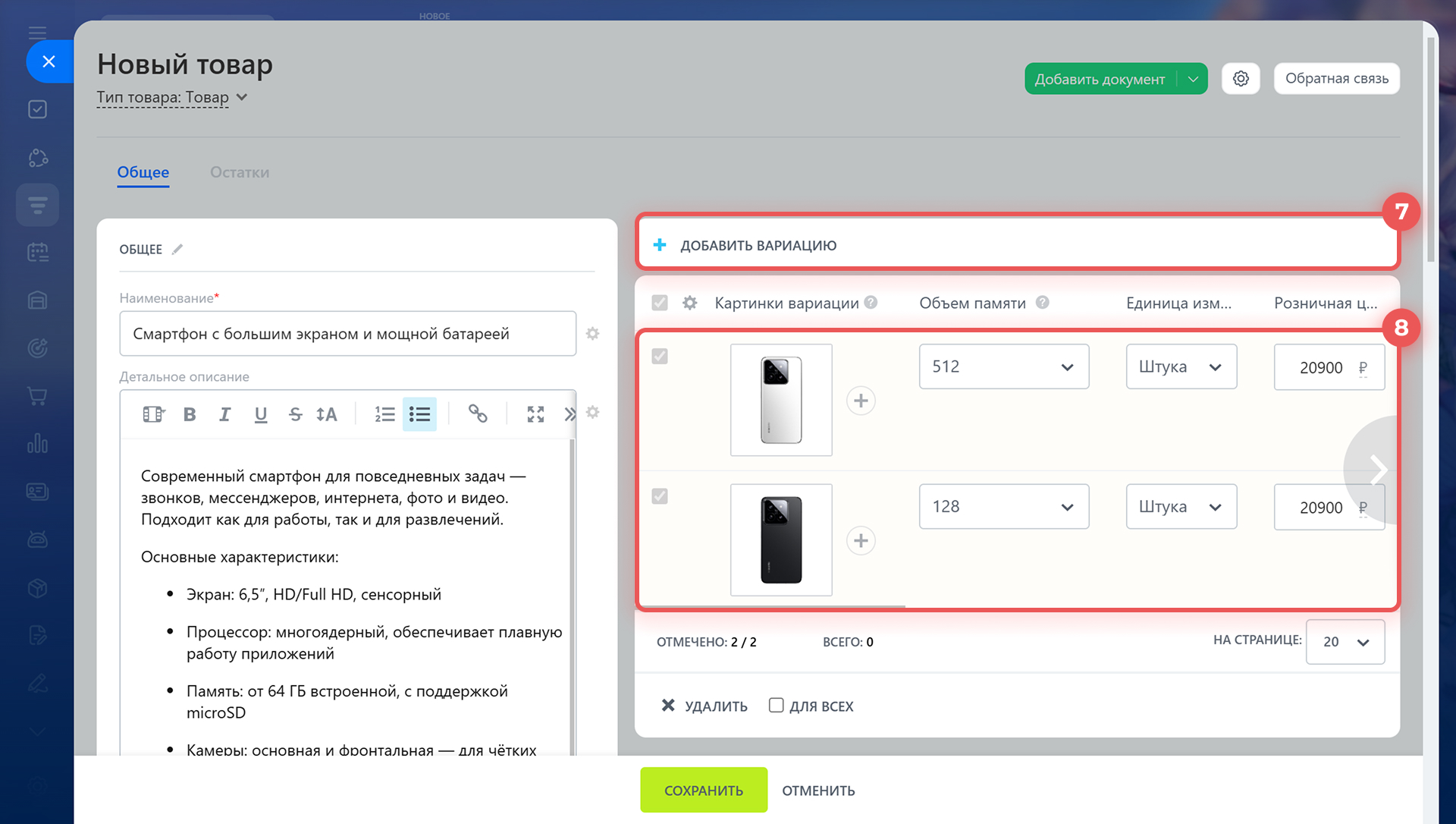The height and width of the screenshot is (824, 1456).
Task: Toggle select-all checkbox in variations header
Action: (660, 303)
